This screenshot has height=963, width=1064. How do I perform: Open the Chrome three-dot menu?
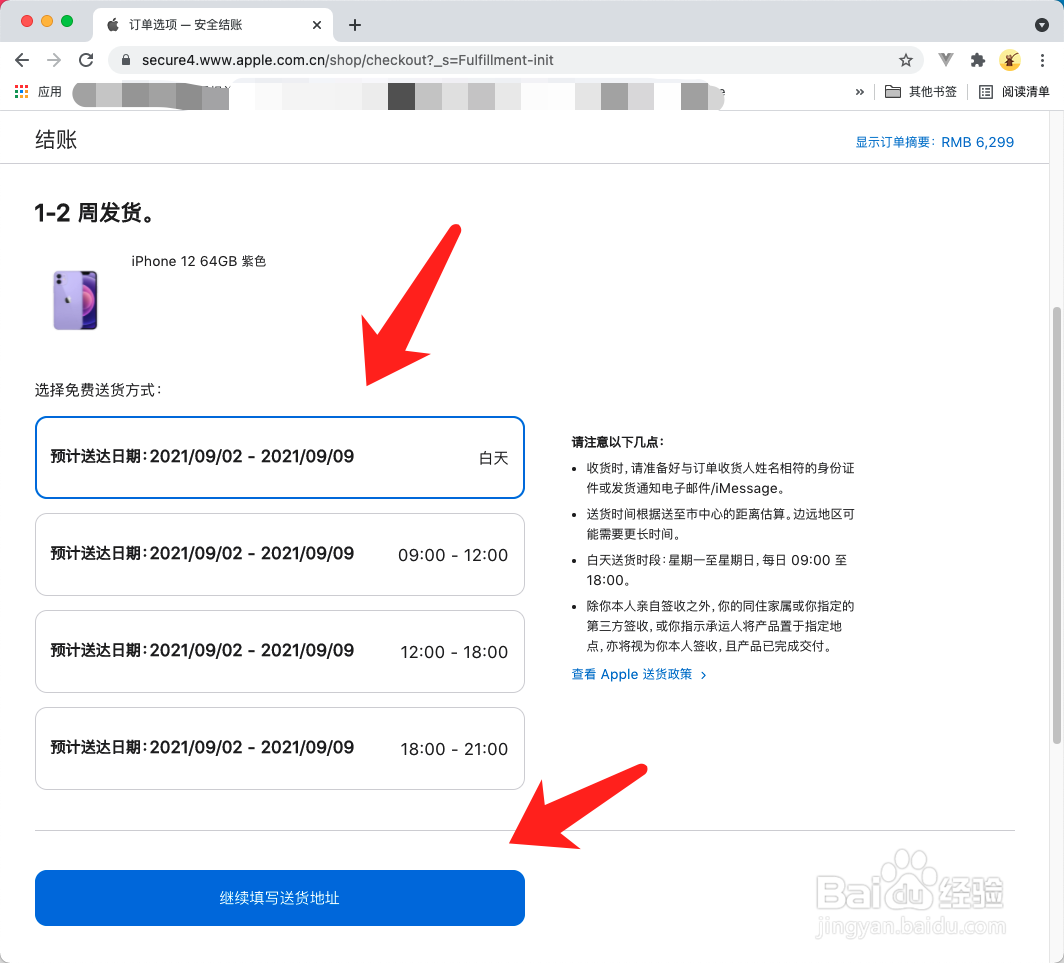pos(1042,60)
